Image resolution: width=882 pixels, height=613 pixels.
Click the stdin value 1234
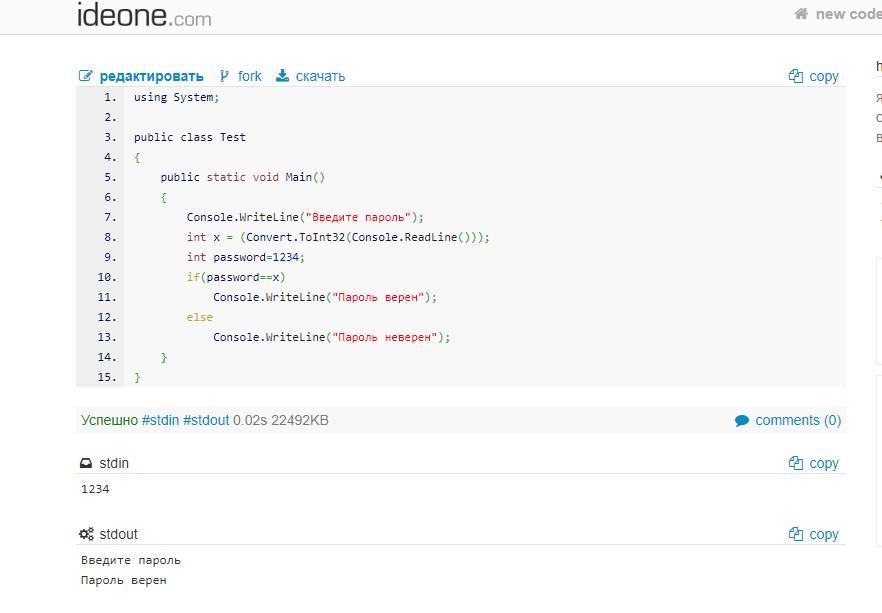pyautogui.click(x=95, y=489)
